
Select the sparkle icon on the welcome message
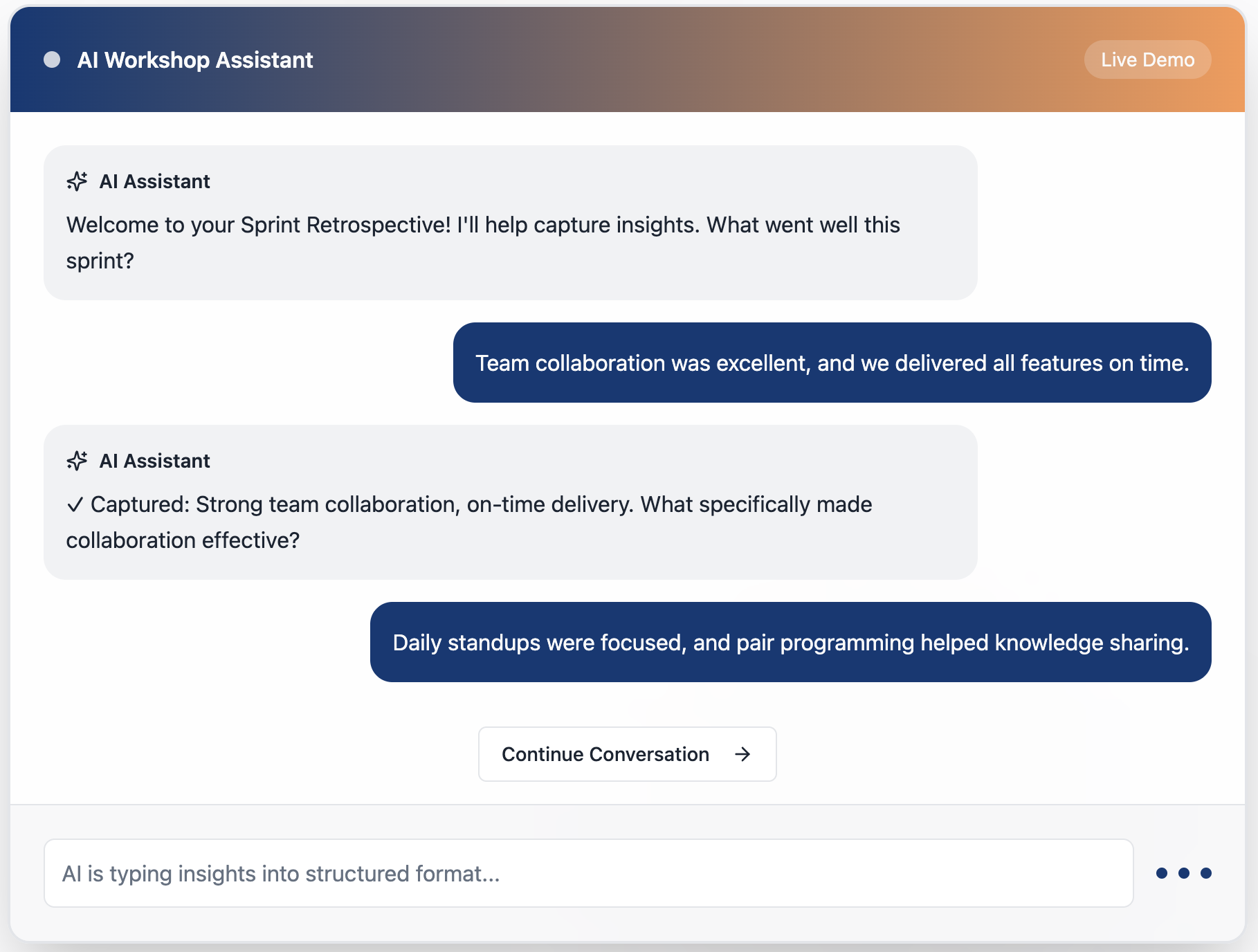coord(77,181)
